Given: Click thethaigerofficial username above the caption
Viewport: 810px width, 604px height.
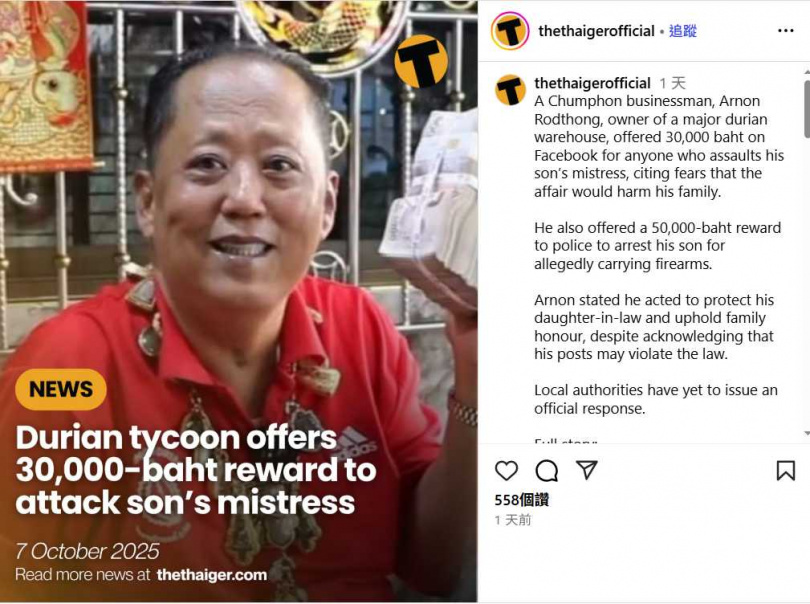Looking at the screenshot, I should click(592, 83).
